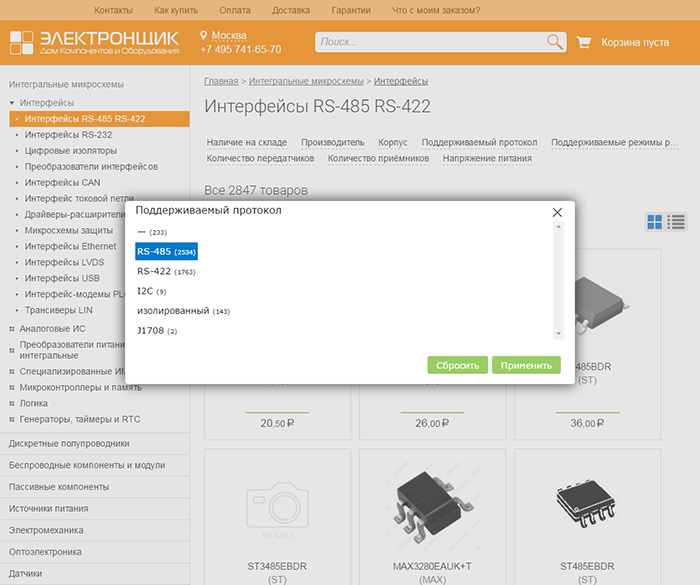This screenshot has height=585, width=700.
Task: Open Интерфейсы USB category
Action: tap(62, 278)
